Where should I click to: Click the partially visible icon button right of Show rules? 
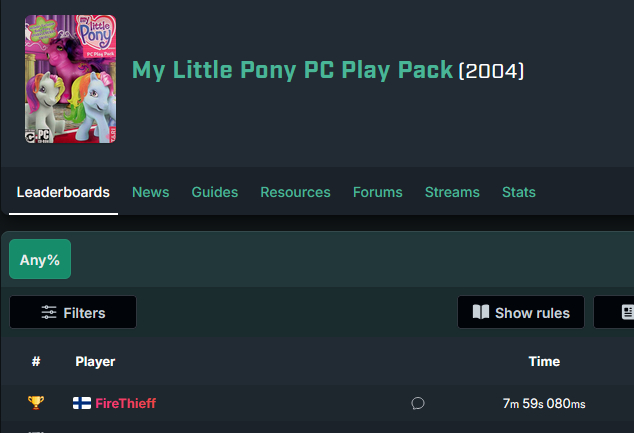(616, 312)
